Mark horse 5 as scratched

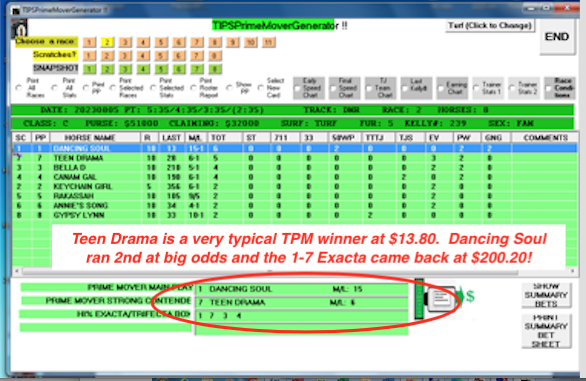161,56
